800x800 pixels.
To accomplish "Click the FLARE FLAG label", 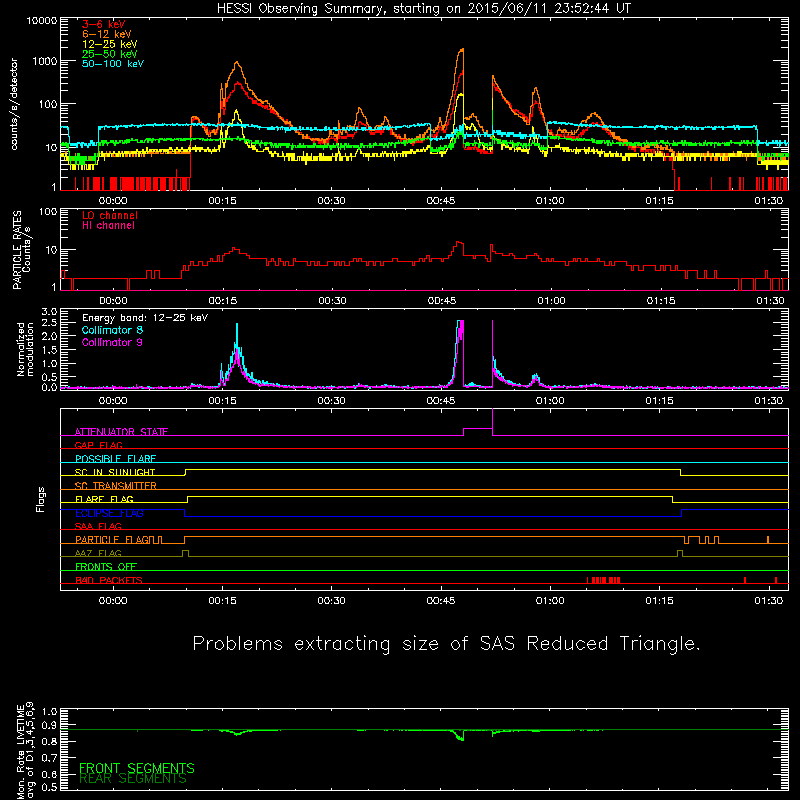I will click(104, 499).
